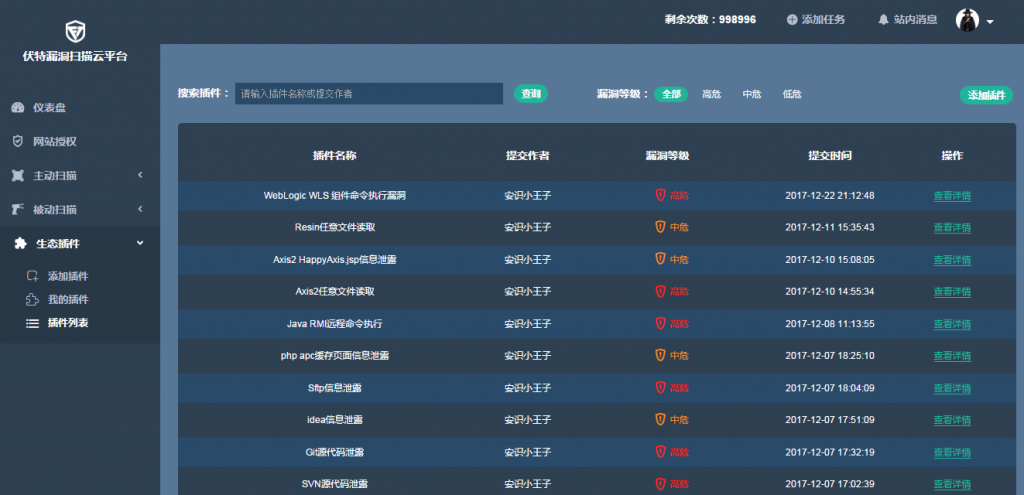Open 查看详情 for Resin任意文件读取

(x=952, y=227)
